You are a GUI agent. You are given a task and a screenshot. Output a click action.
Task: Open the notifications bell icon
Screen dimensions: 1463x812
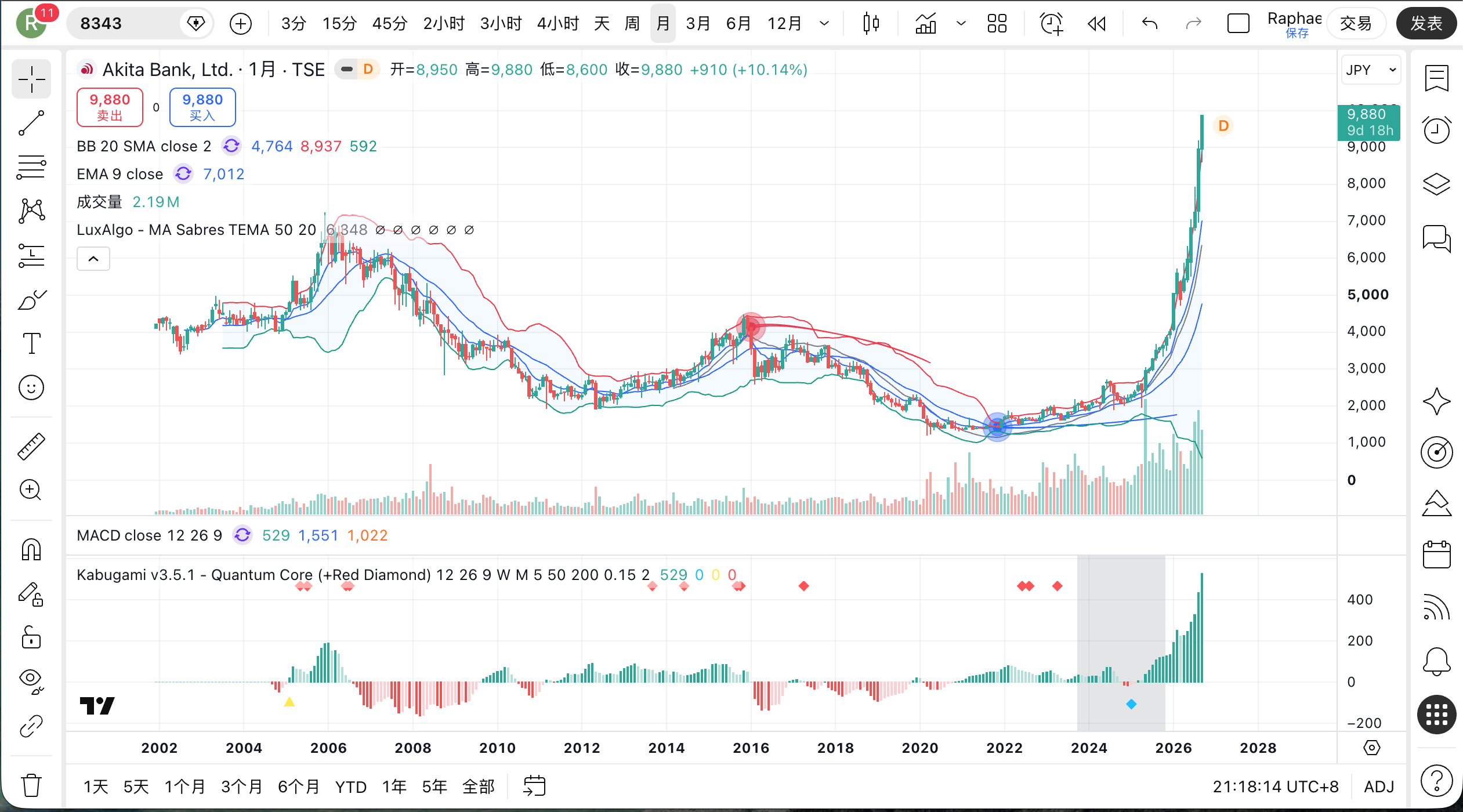pyautogui.click(x=1436, y=661)
